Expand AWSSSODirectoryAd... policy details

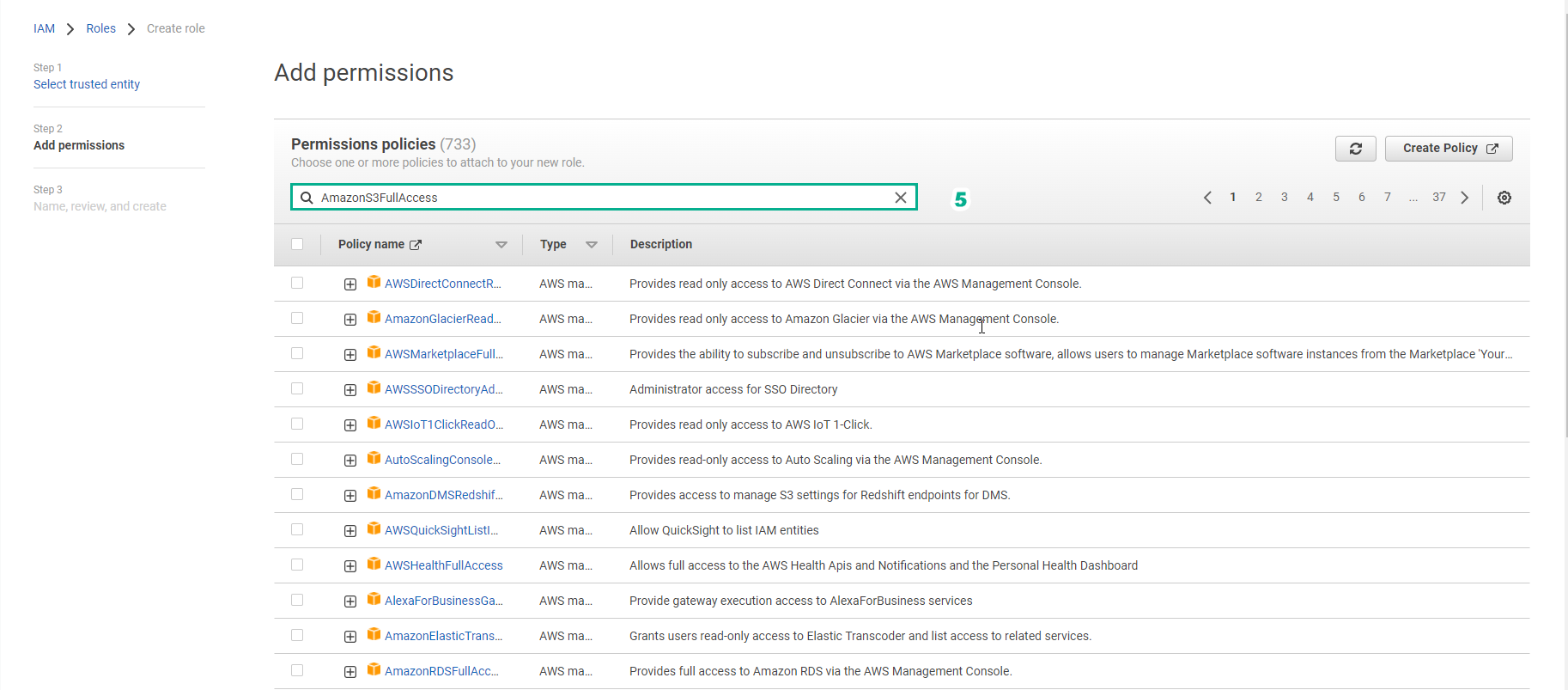coord(350,390)
